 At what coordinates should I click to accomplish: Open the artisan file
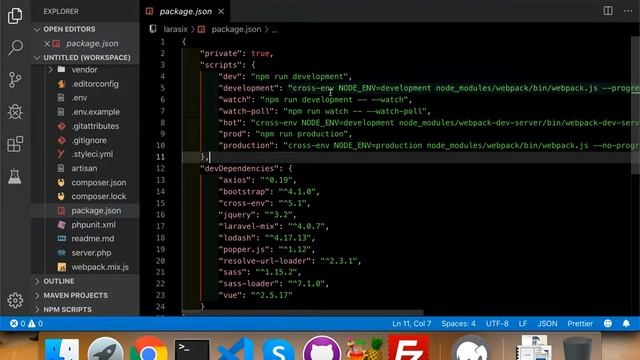click(x=84, y=168)
